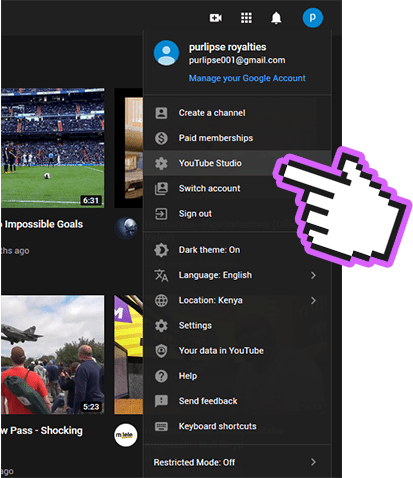Click the create video camera icon
The height and width of the screenshot is (478, 413).
(216, 18)
